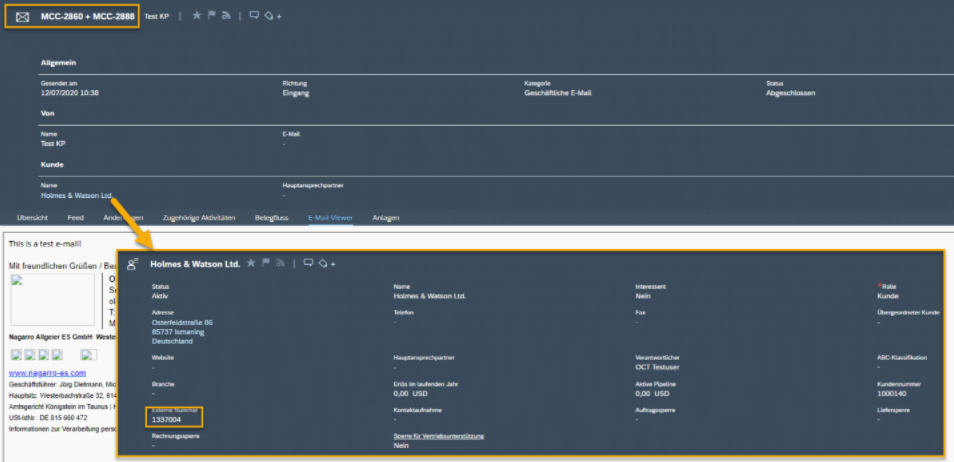Flag the MCC-2860 e-mail record

pyautogui.click(x=211, y=16)
